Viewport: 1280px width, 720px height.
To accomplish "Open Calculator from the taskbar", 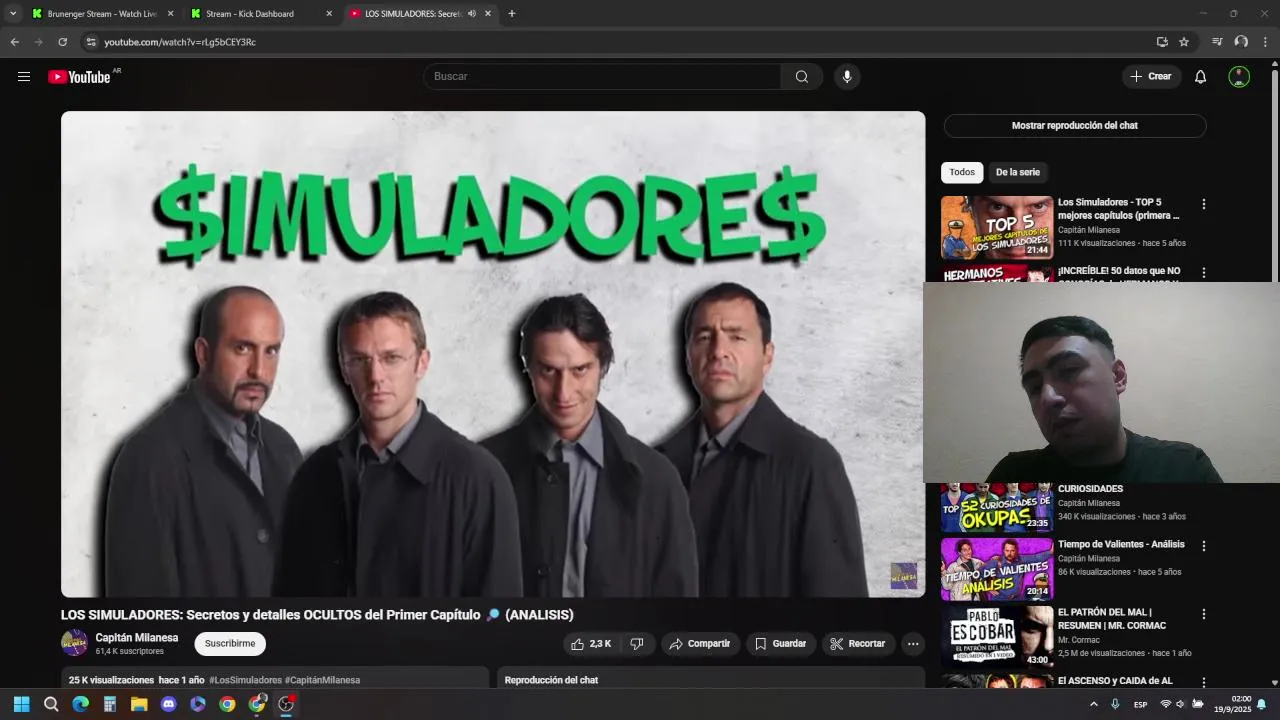I will 110,704.
